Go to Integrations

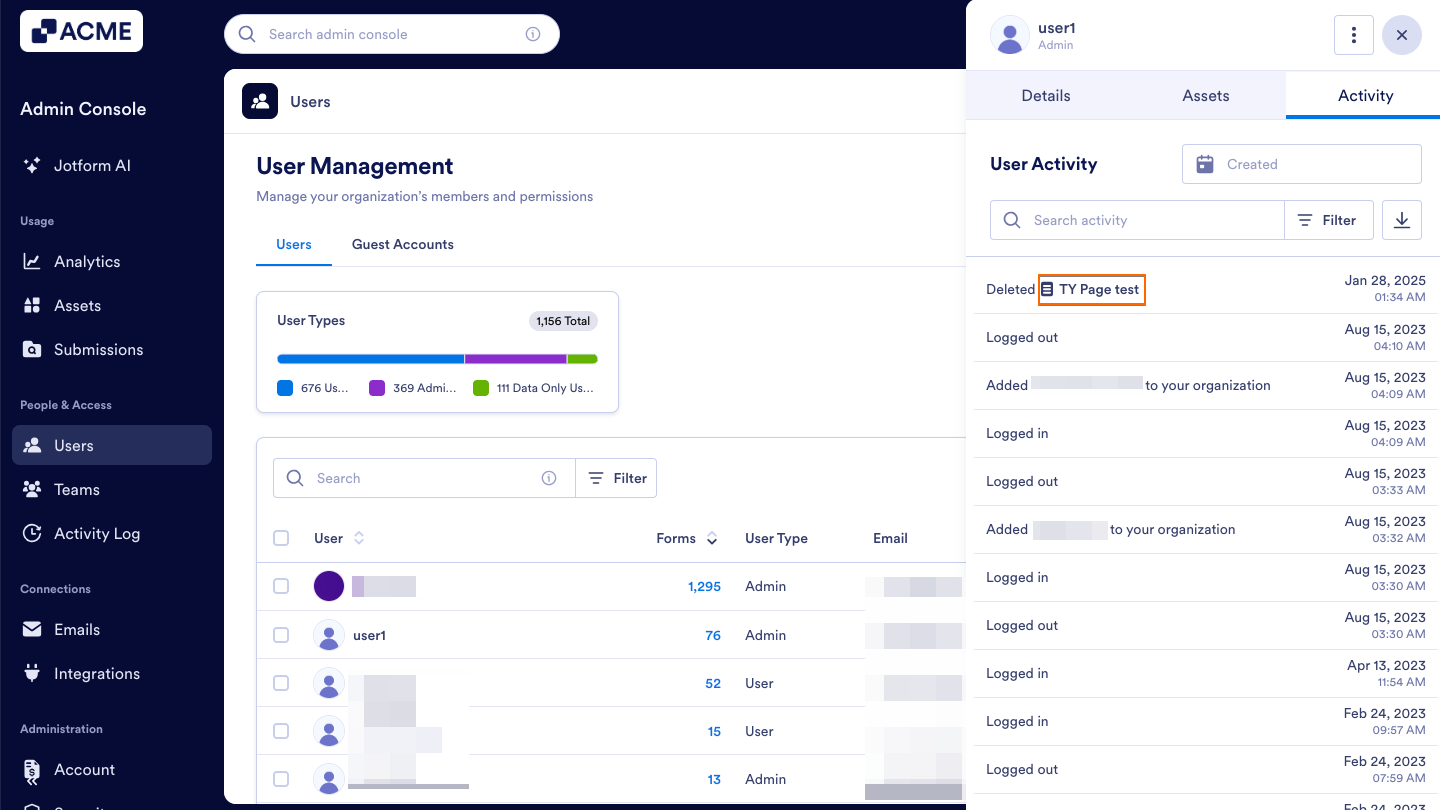pyautogui.click(x=95, y=673)
